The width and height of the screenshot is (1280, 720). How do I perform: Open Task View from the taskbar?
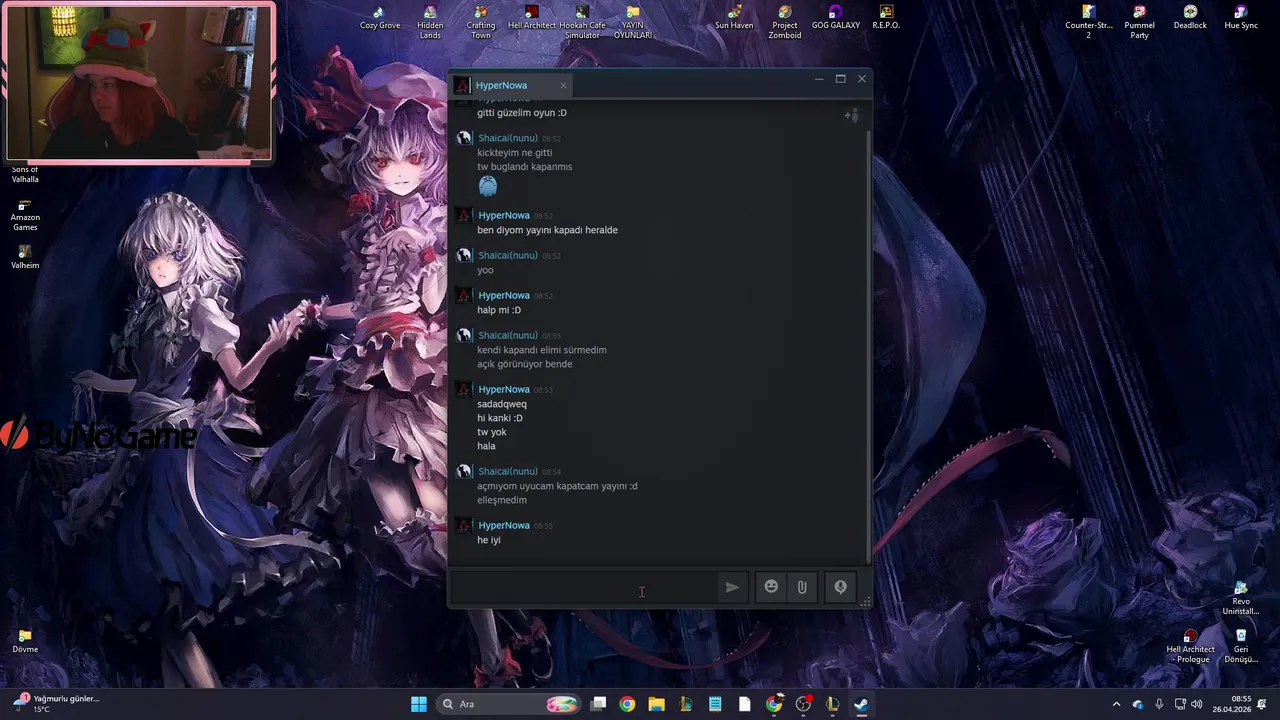[x=598, y=704]
